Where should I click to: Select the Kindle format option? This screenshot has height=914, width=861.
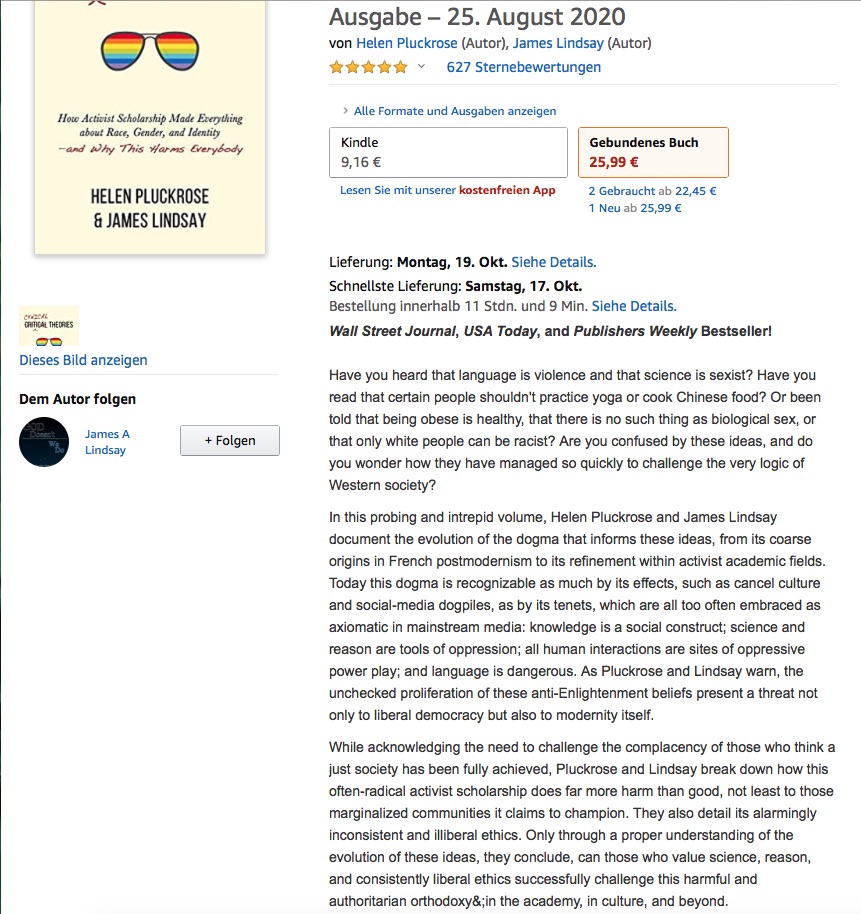(x=448, y=152)
